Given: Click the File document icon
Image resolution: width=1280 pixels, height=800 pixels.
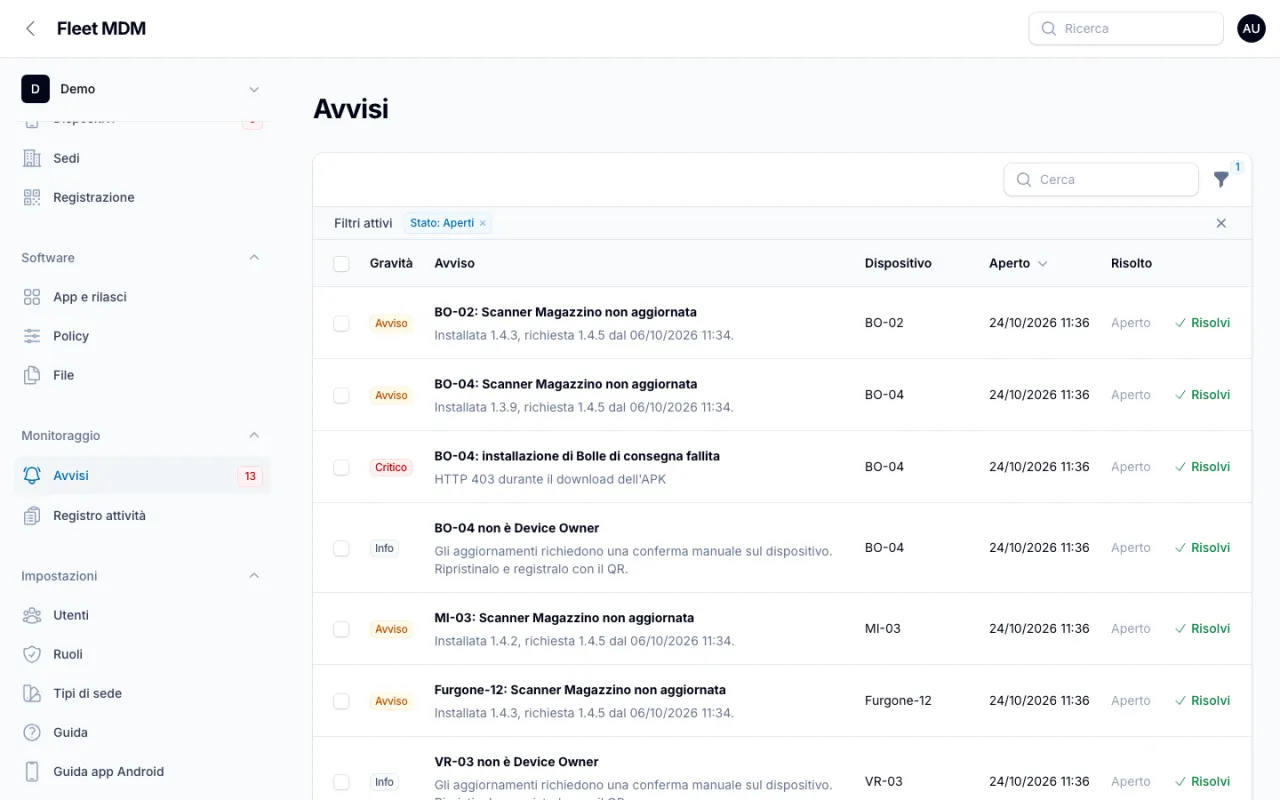Looking at the screenshot, I should point(32,375).
